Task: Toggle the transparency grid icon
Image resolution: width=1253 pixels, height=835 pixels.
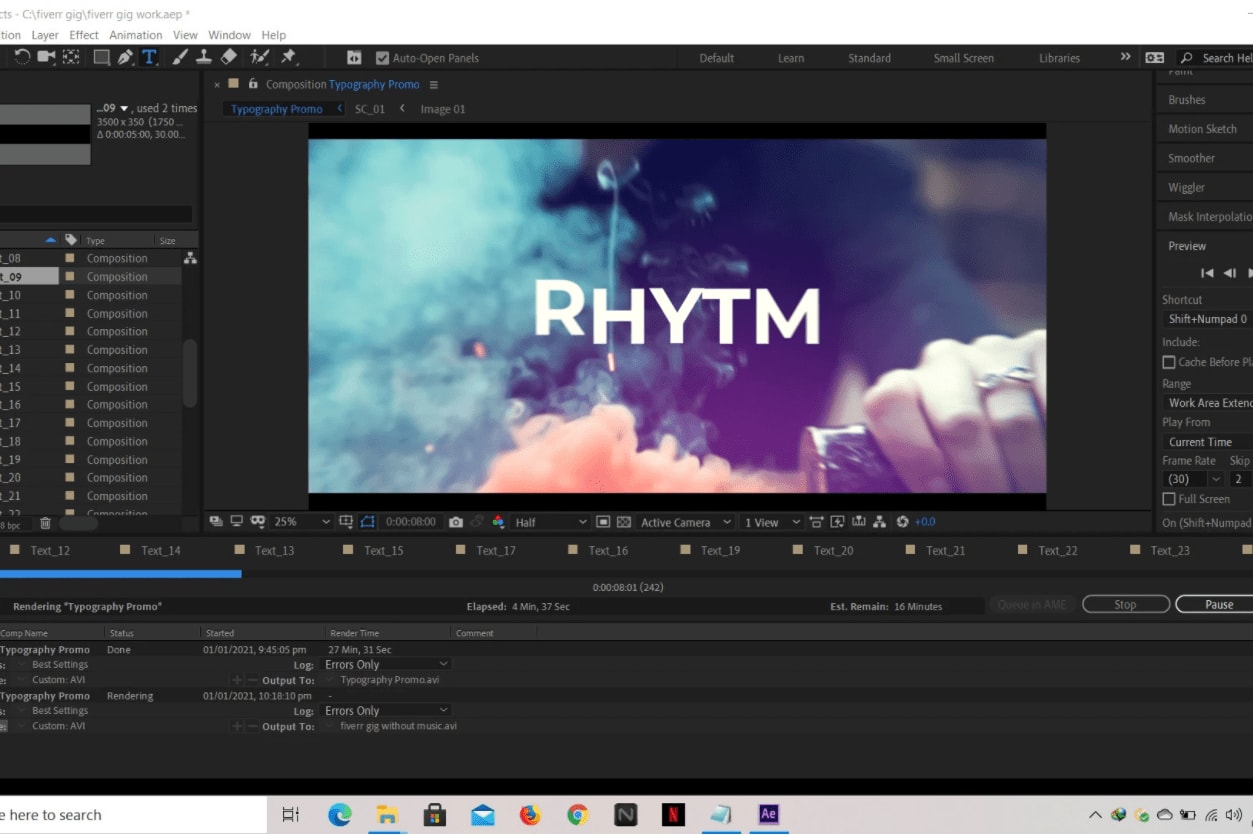Action: pos(624,522)
